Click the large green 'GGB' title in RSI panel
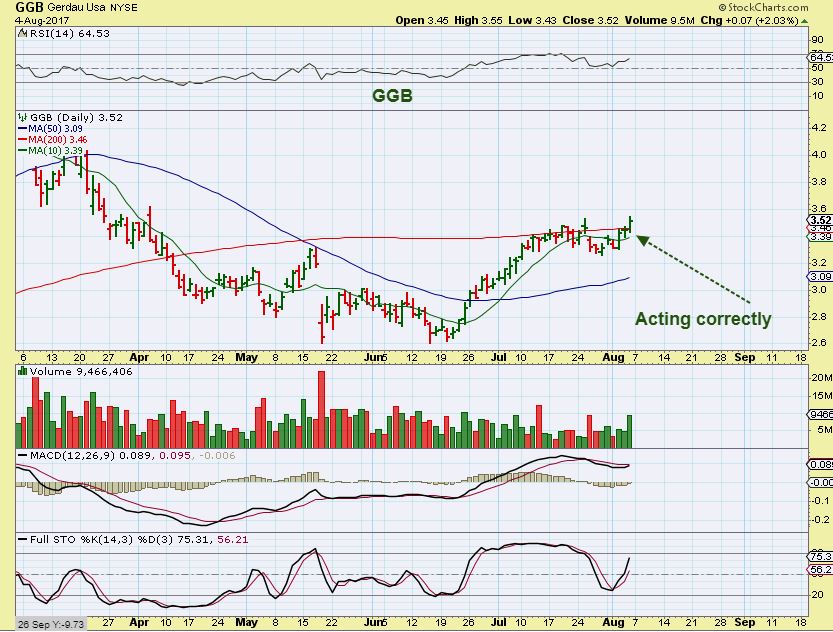The image size is (833, 632). (392, 96)
